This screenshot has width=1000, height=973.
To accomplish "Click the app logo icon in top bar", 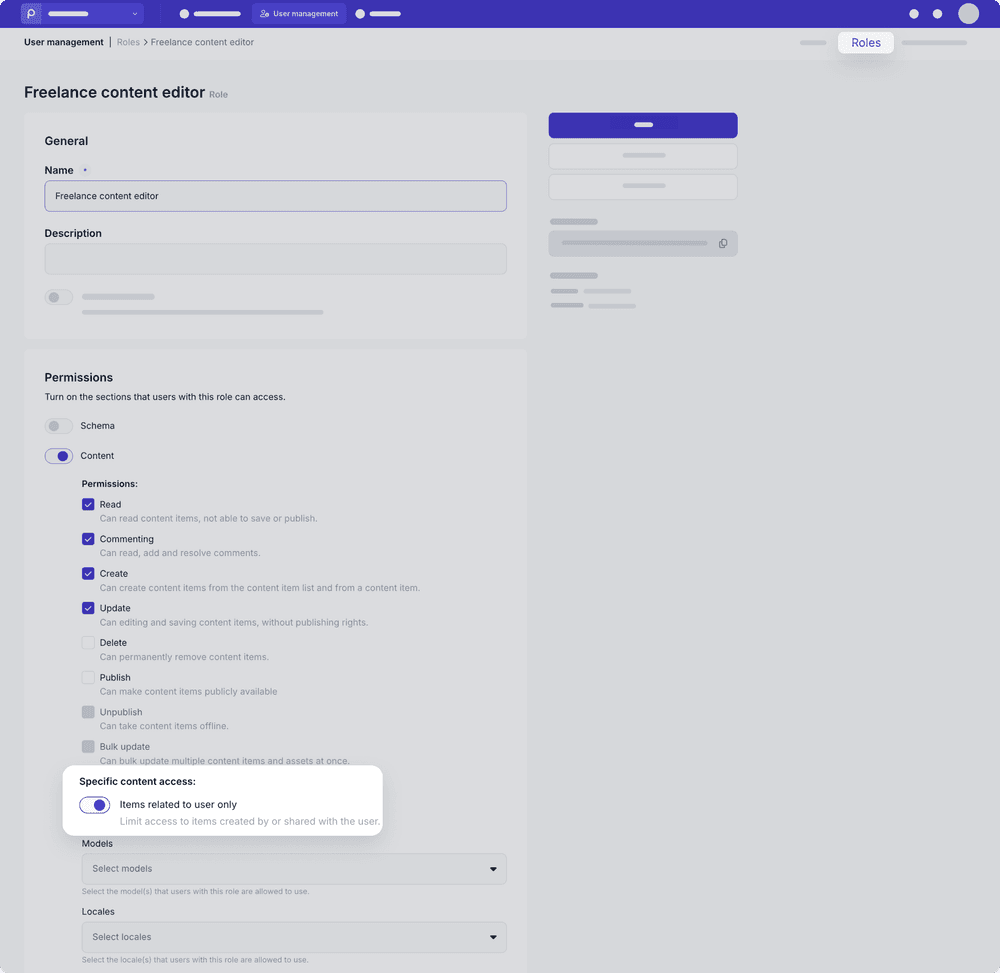I will click(31, 14).
